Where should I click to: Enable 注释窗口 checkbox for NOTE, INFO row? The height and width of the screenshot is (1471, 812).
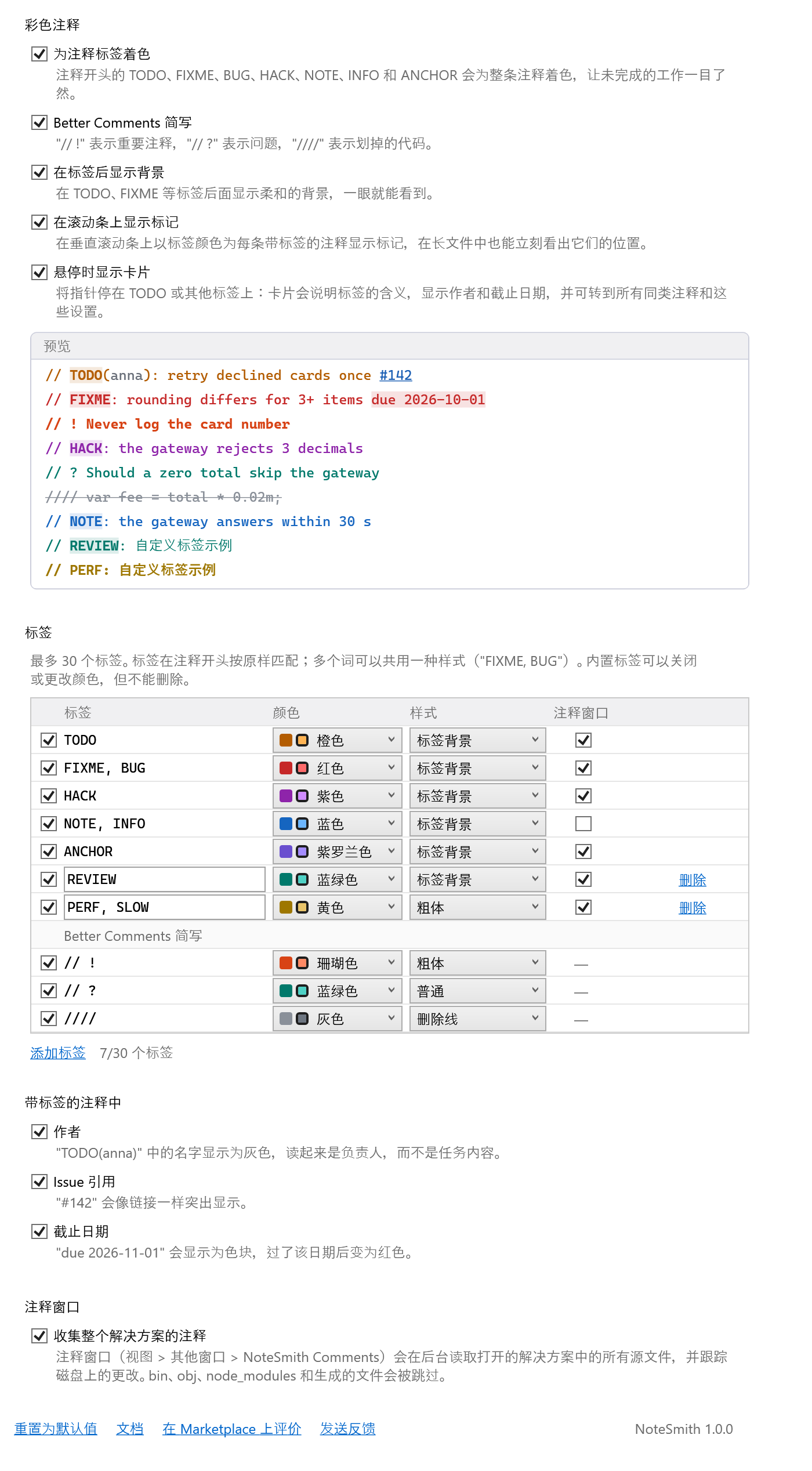[583, 824]
